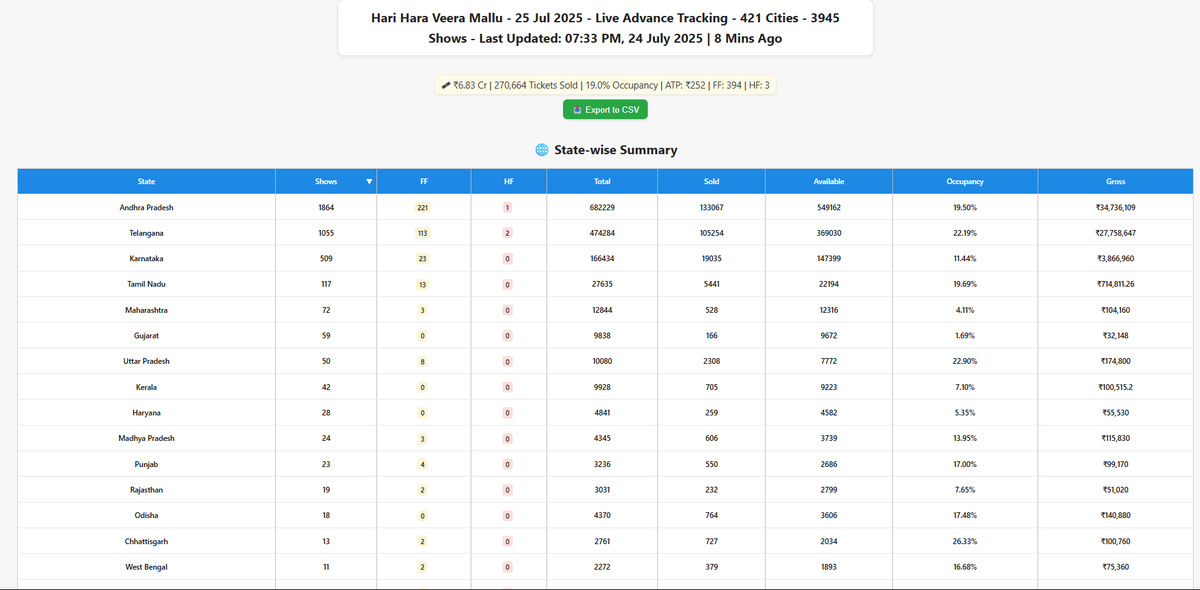Click shows count 1864
Screen dimensions: 1200x590
click(x=326, y=207)
